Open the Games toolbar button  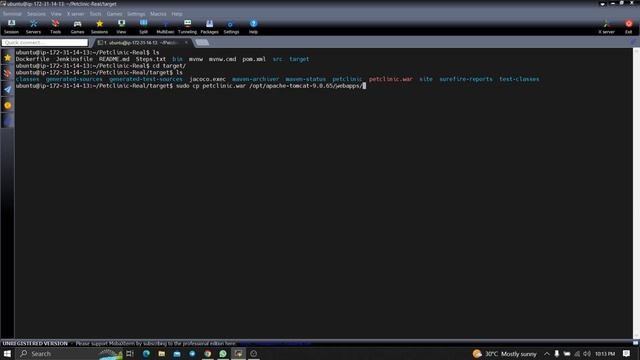click(x=77, y=27)
